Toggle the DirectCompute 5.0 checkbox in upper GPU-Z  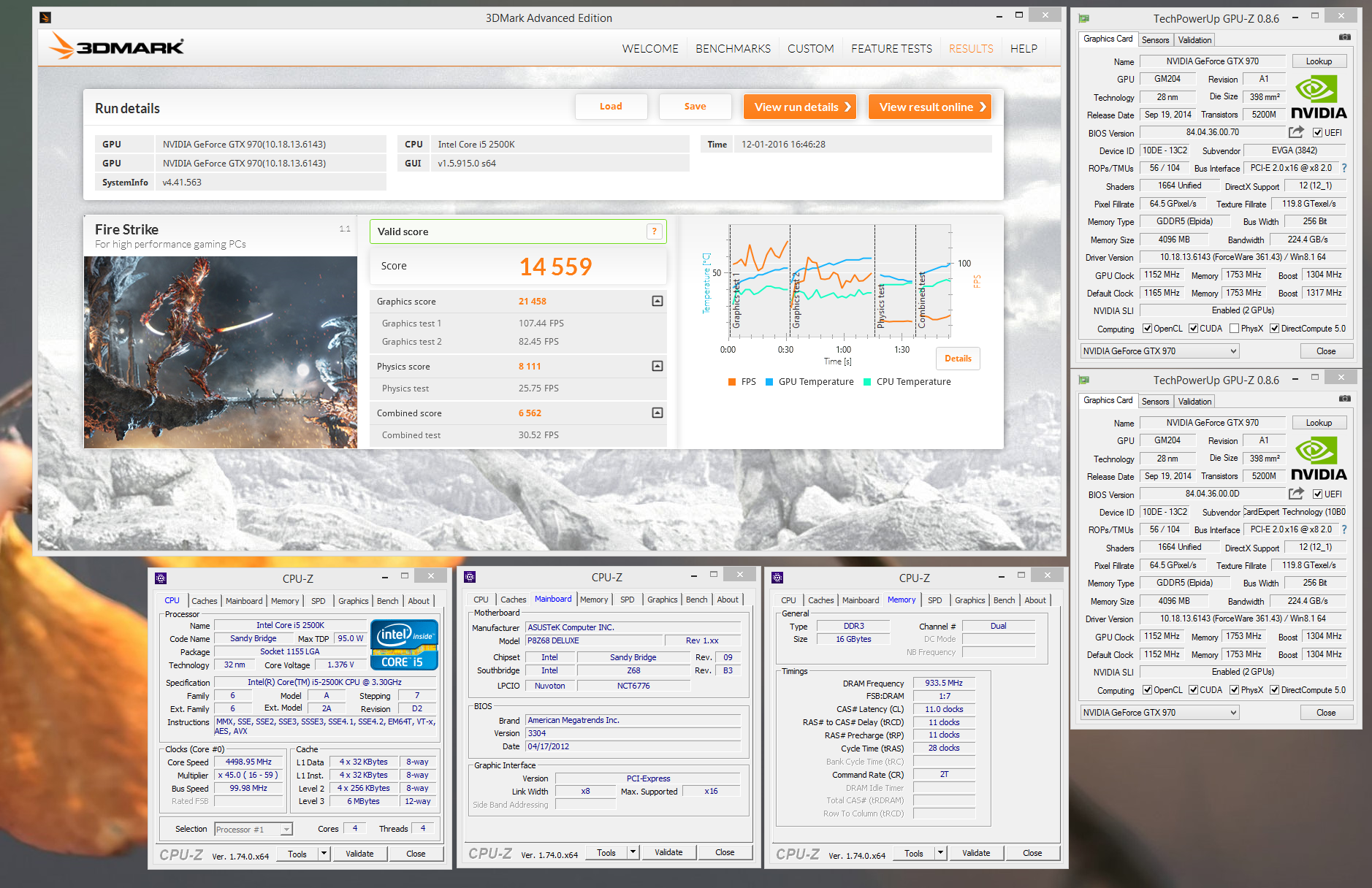coord(1274,329)
